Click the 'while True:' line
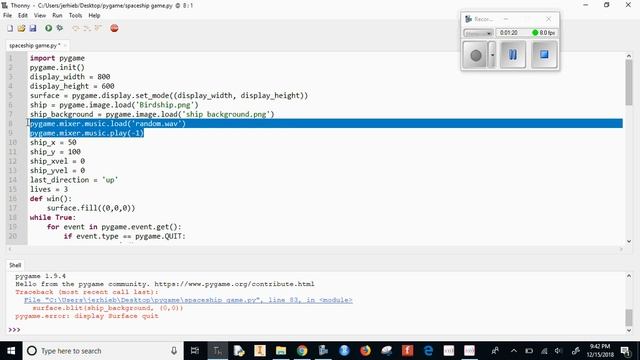Image resolution: width=640 pixels, height=360 pixels. point(53,218)
